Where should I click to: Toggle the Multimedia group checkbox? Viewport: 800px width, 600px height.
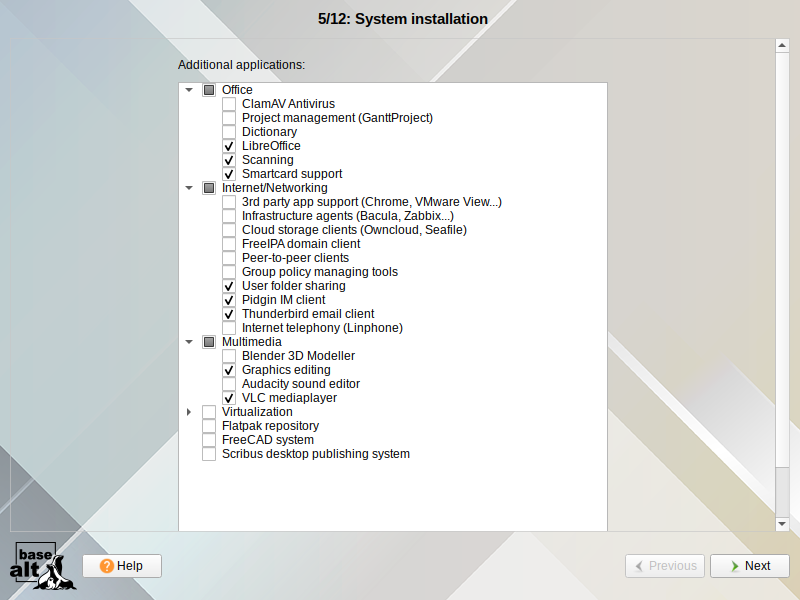209,342
